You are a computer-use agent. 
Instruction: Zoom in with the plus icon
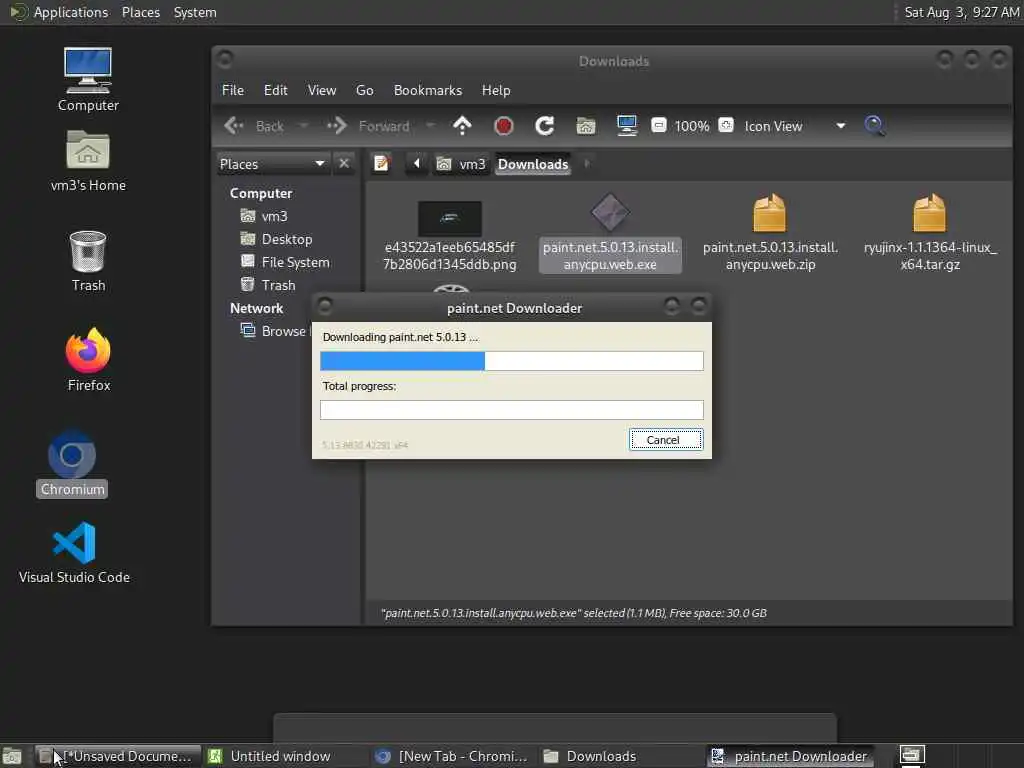[x=726, y=125]
